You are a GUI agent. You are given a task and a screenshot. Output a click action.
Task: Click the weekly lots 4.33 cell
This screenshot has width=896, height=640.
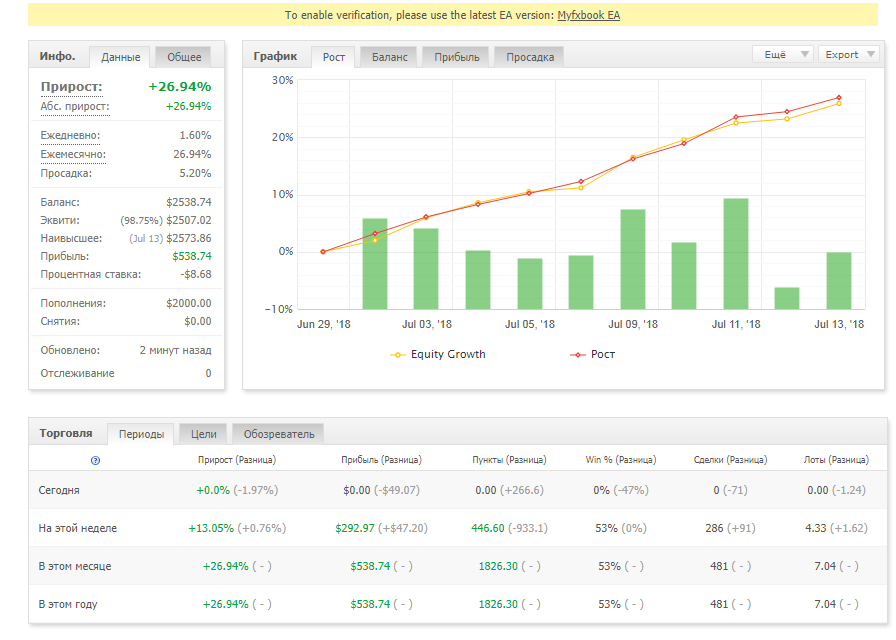tap(837, 529)
